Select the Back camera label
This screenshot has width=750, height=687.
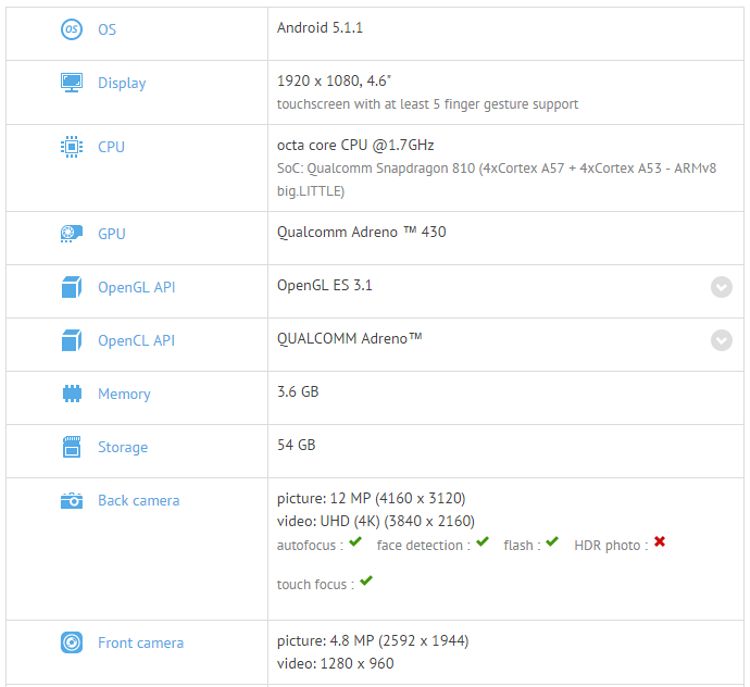point(138,501)
